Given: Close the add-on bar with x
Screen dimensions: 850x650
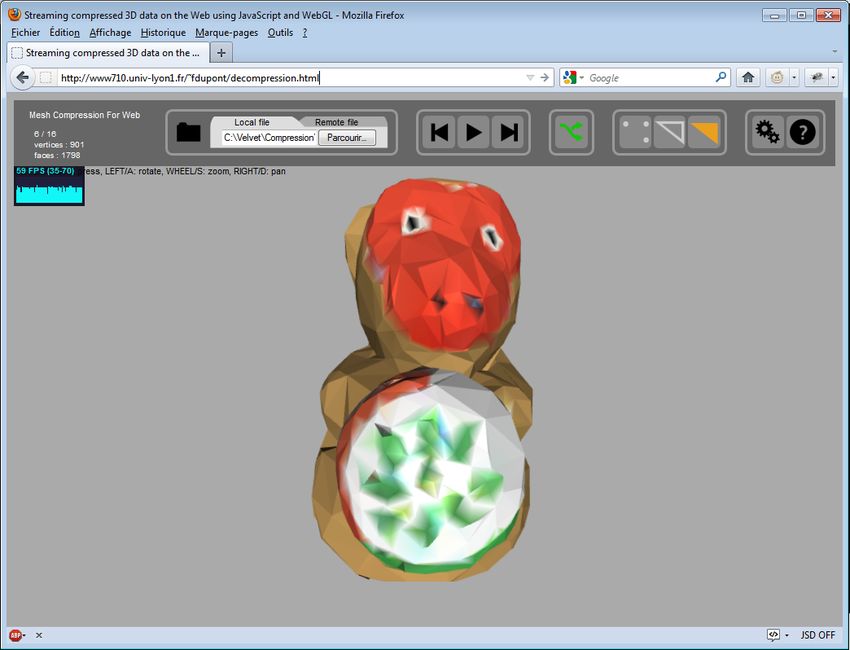Looking at the screenshot, I should click(x=39, y=635).
